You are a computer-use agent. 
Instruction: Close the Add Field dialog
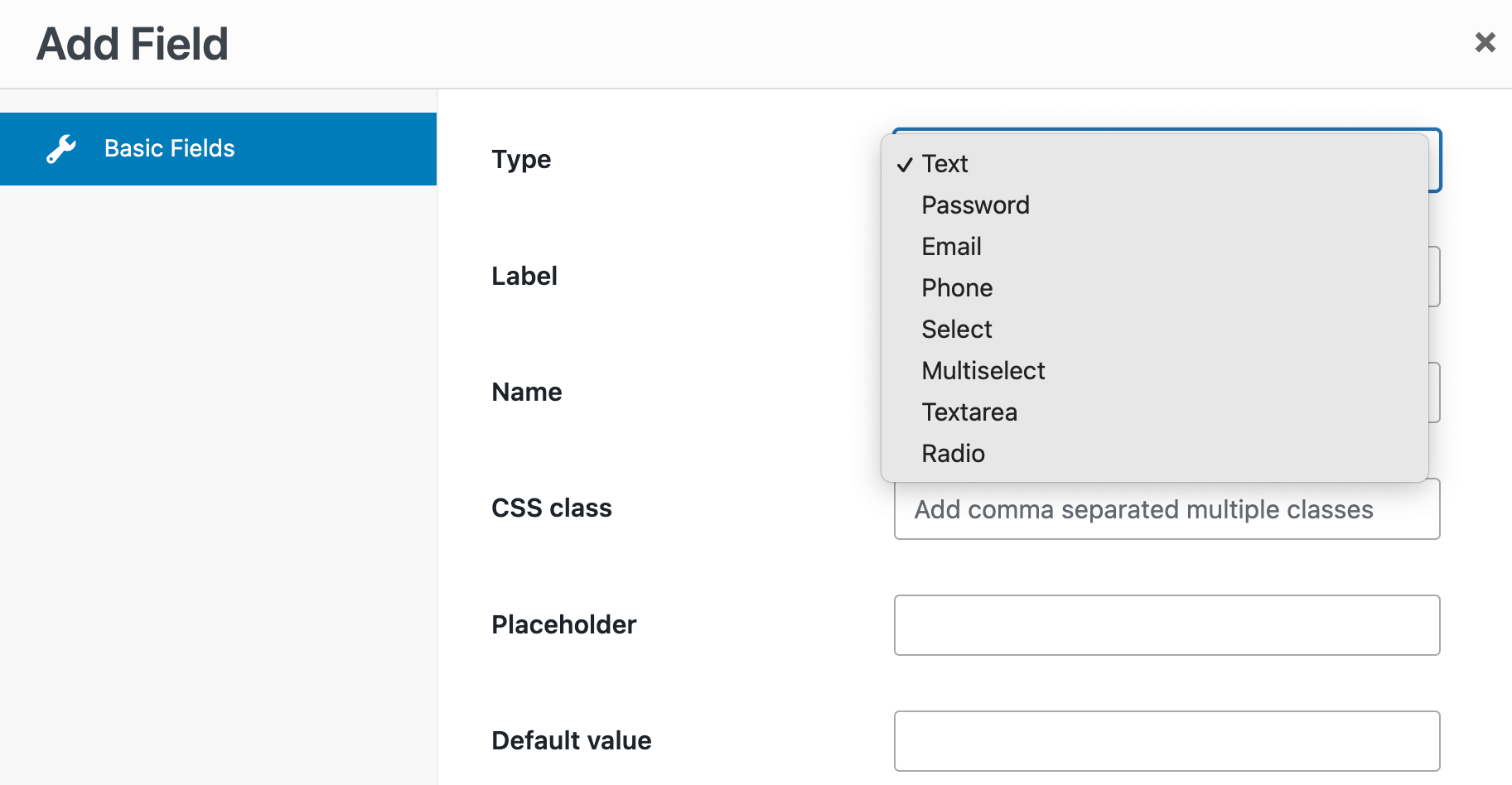(1485, 42)
